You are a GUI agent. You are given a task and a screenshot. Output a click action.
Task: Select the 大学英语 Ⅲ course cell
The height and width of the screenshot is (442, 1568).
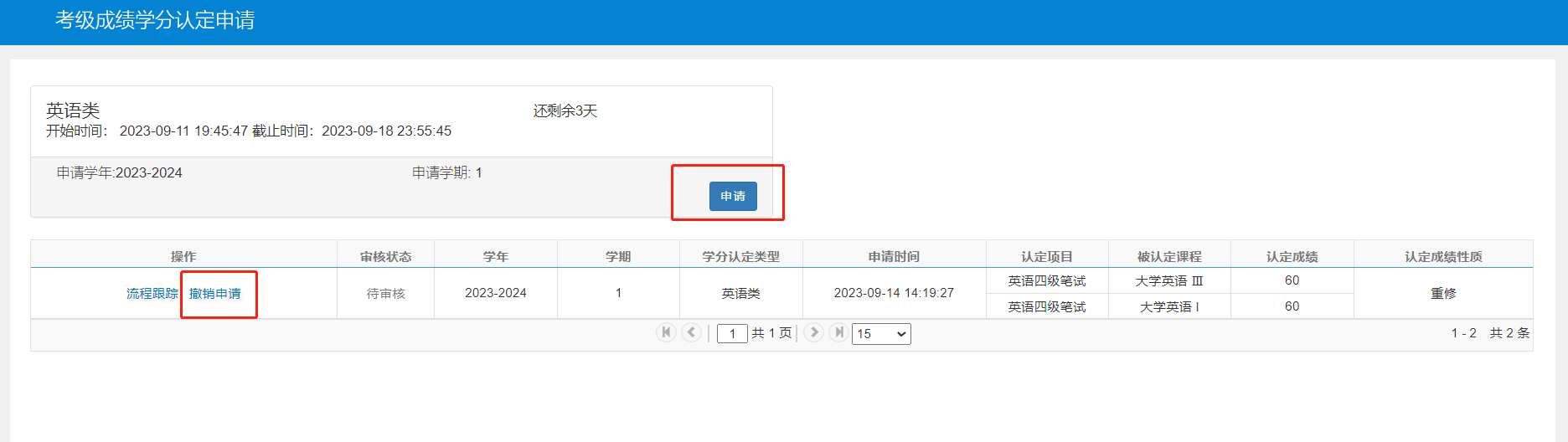[x=1169, y=280]
